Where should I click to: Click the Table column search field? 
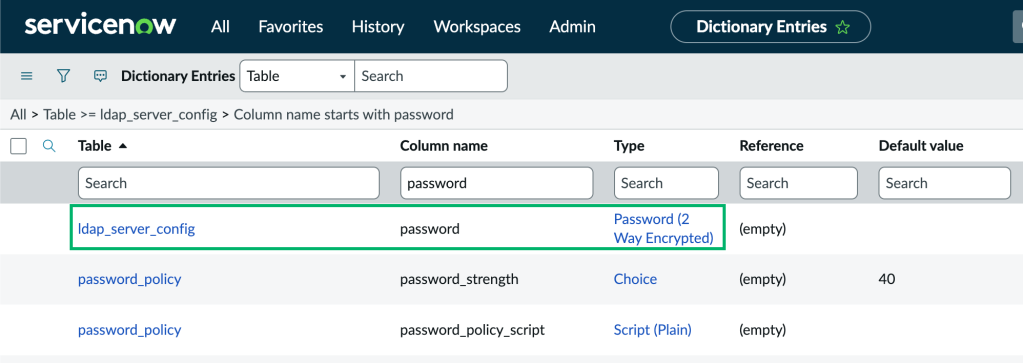(228, 183)
